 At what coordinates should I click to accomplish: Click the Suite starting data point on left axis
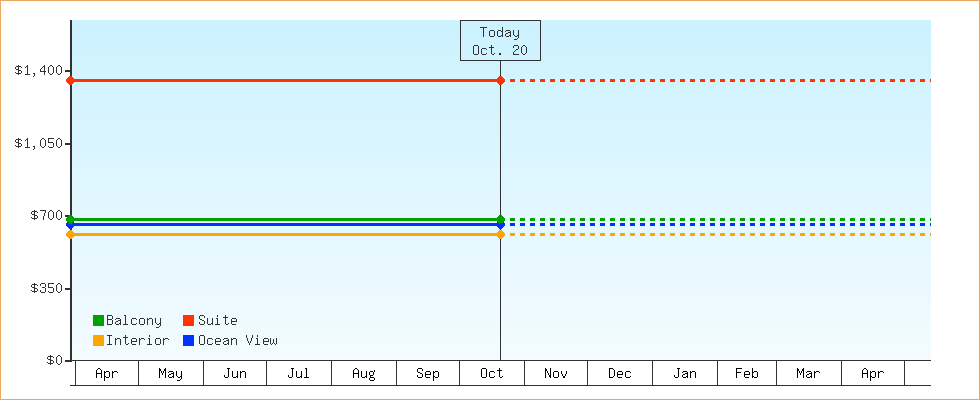pos(70,80)
